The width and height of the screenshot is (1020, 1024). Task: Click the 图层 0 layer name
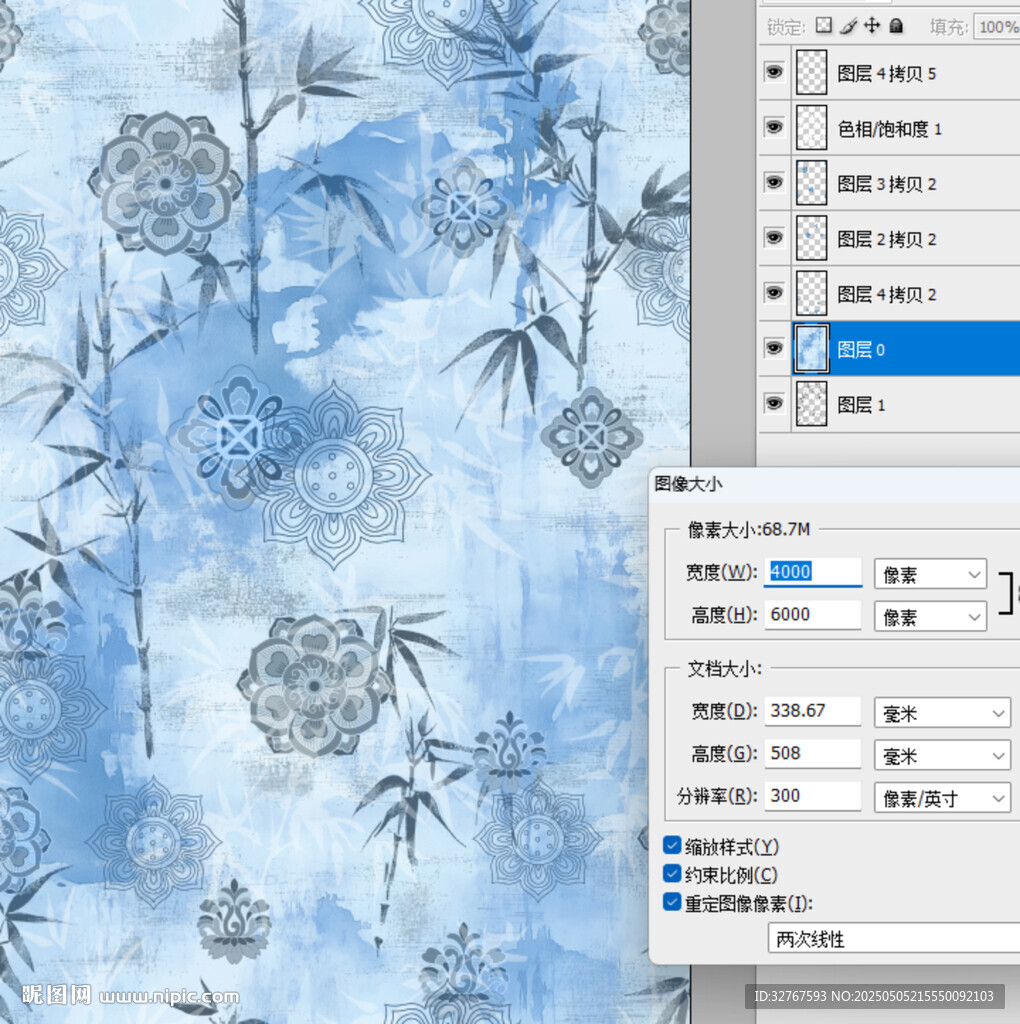[x=861, y=349]
